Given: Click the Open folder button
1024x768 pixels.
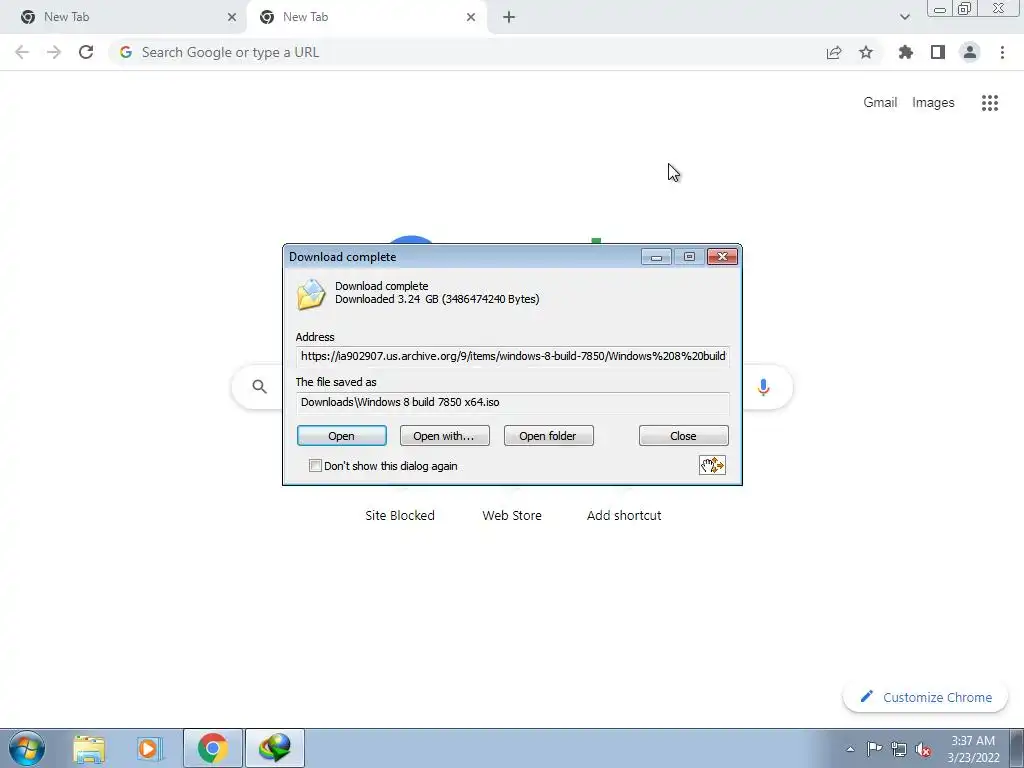Looking at the screenshot, I should click(x=549, y=436).
